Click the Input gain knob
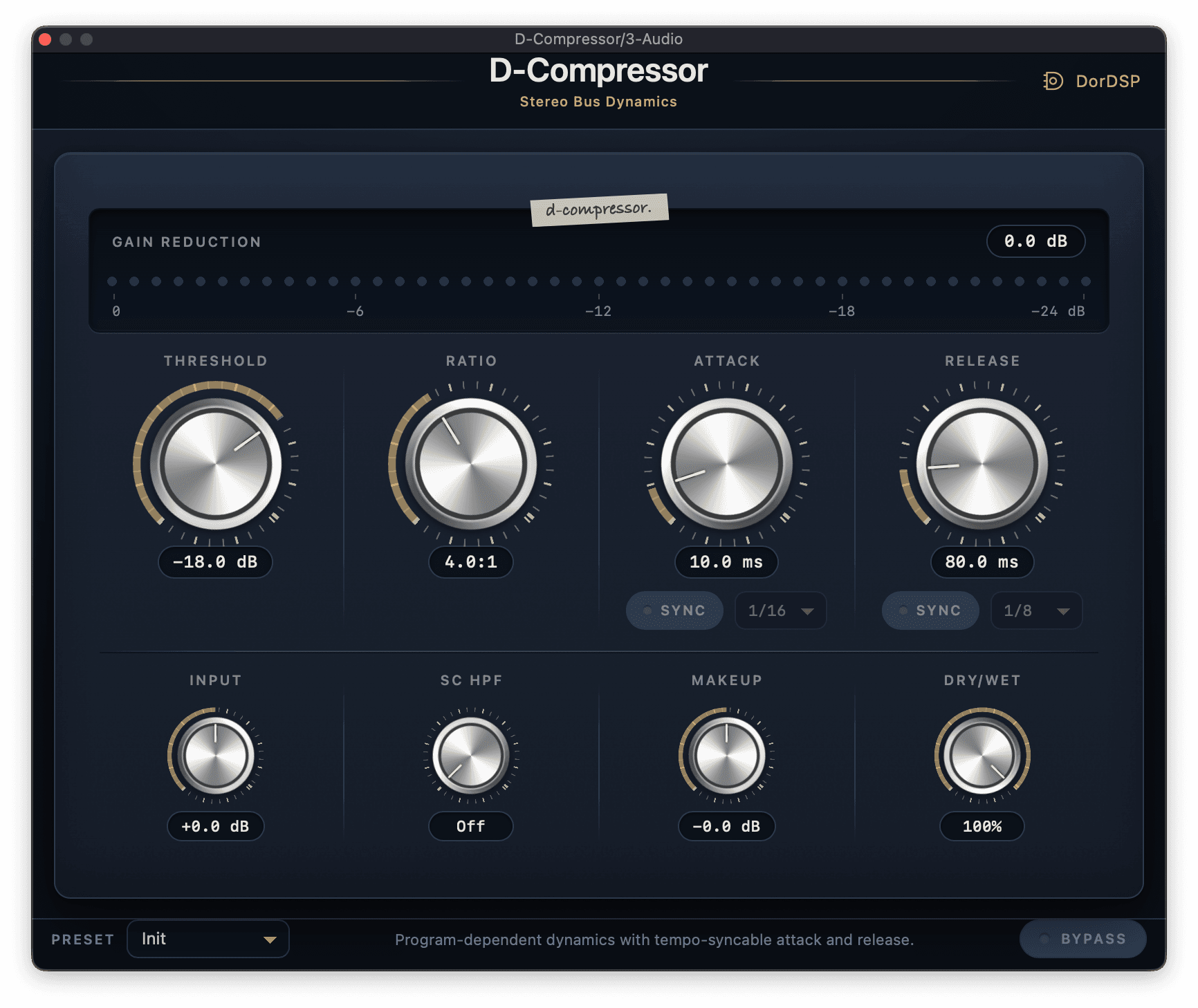 click(x=216, y=755)
